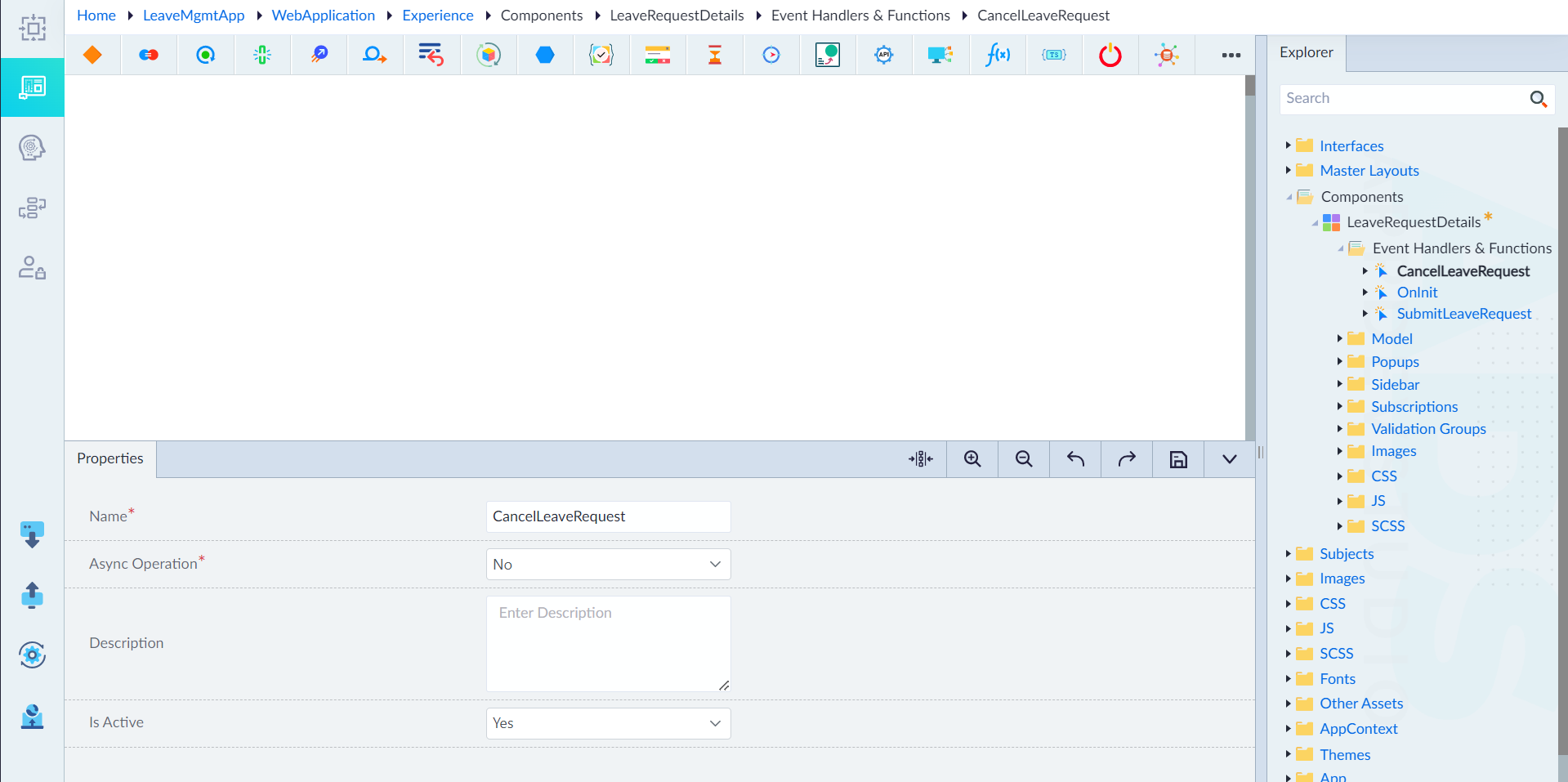Select the hourglass wait tool

[x=715, y=55]
